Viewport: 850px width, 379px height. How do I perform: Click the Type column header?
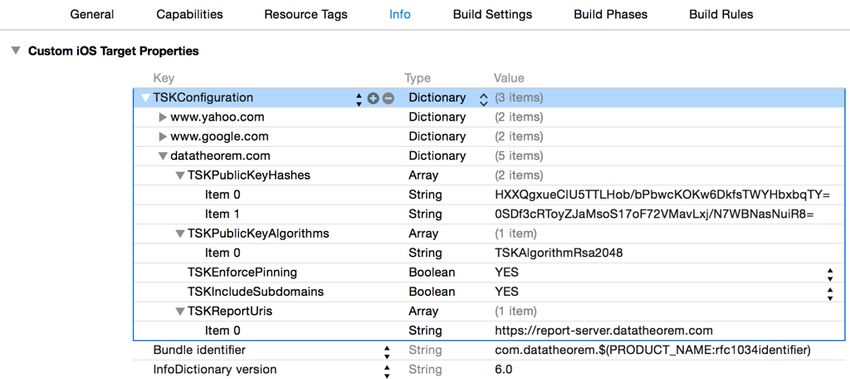[x=417, y=79]
